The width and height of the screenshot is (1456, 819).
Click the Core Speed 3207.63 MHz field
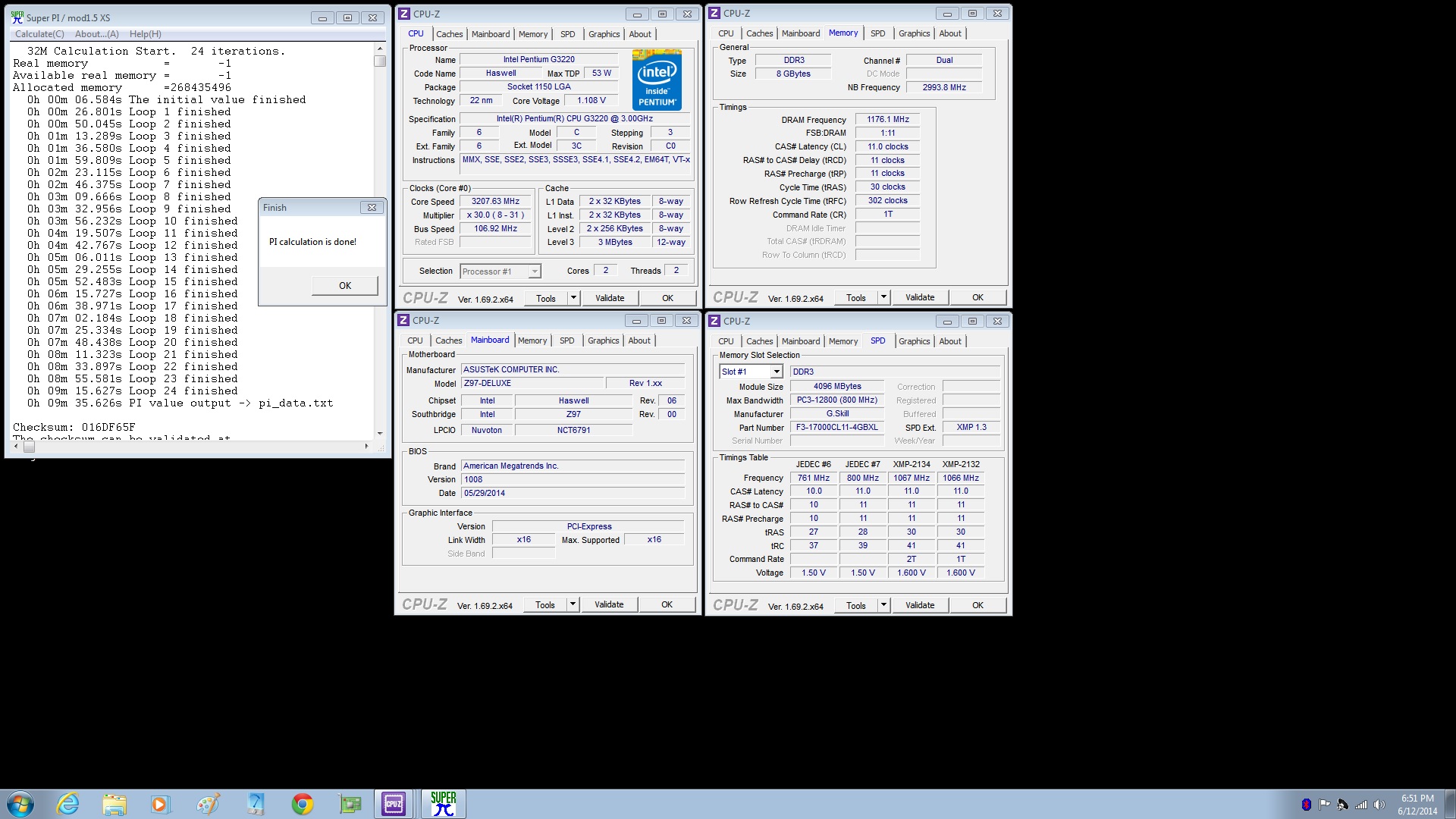[x=496, y=202]
